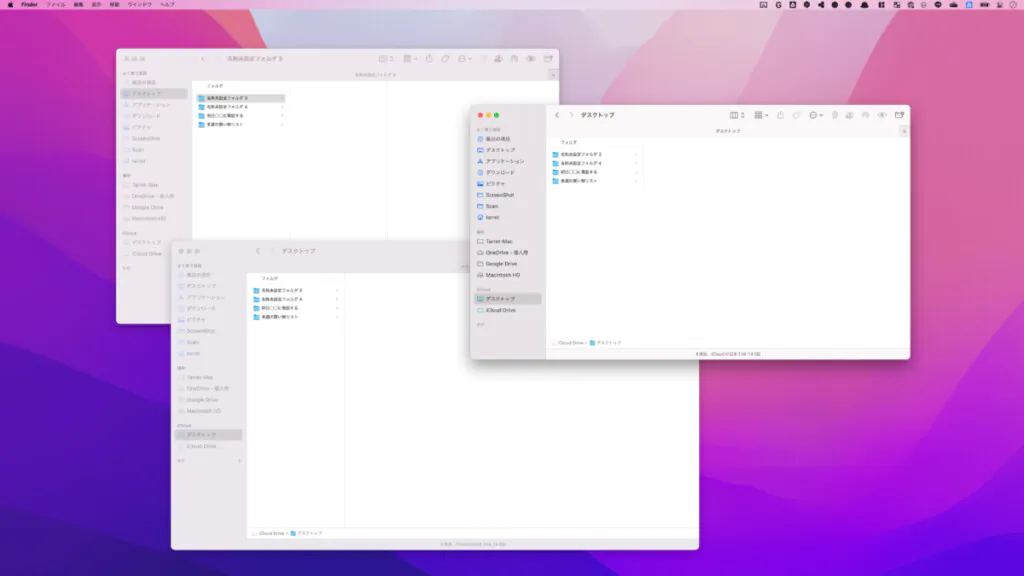Expand 名称未設定フォルダ 3 row chevron in front window
Screen dimensions: 1024x576
point(636,155)
